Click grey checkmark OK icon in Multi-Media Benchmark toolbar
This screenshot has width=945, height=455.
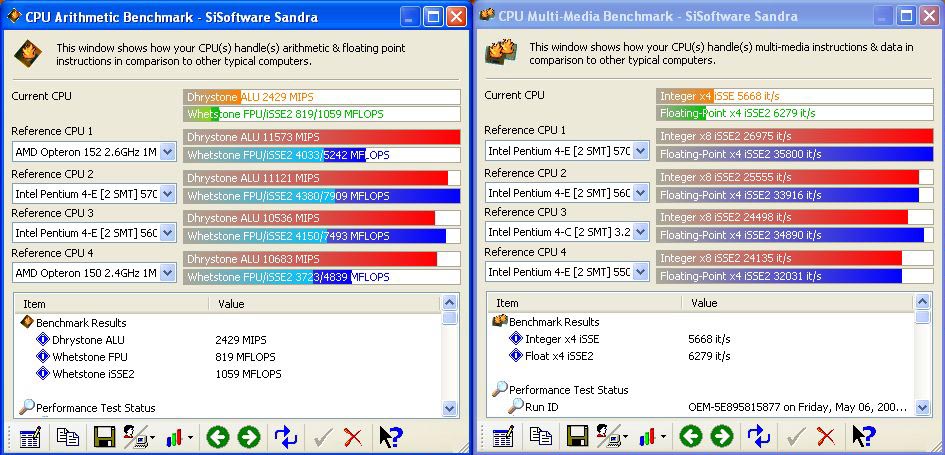coord(796,436)
